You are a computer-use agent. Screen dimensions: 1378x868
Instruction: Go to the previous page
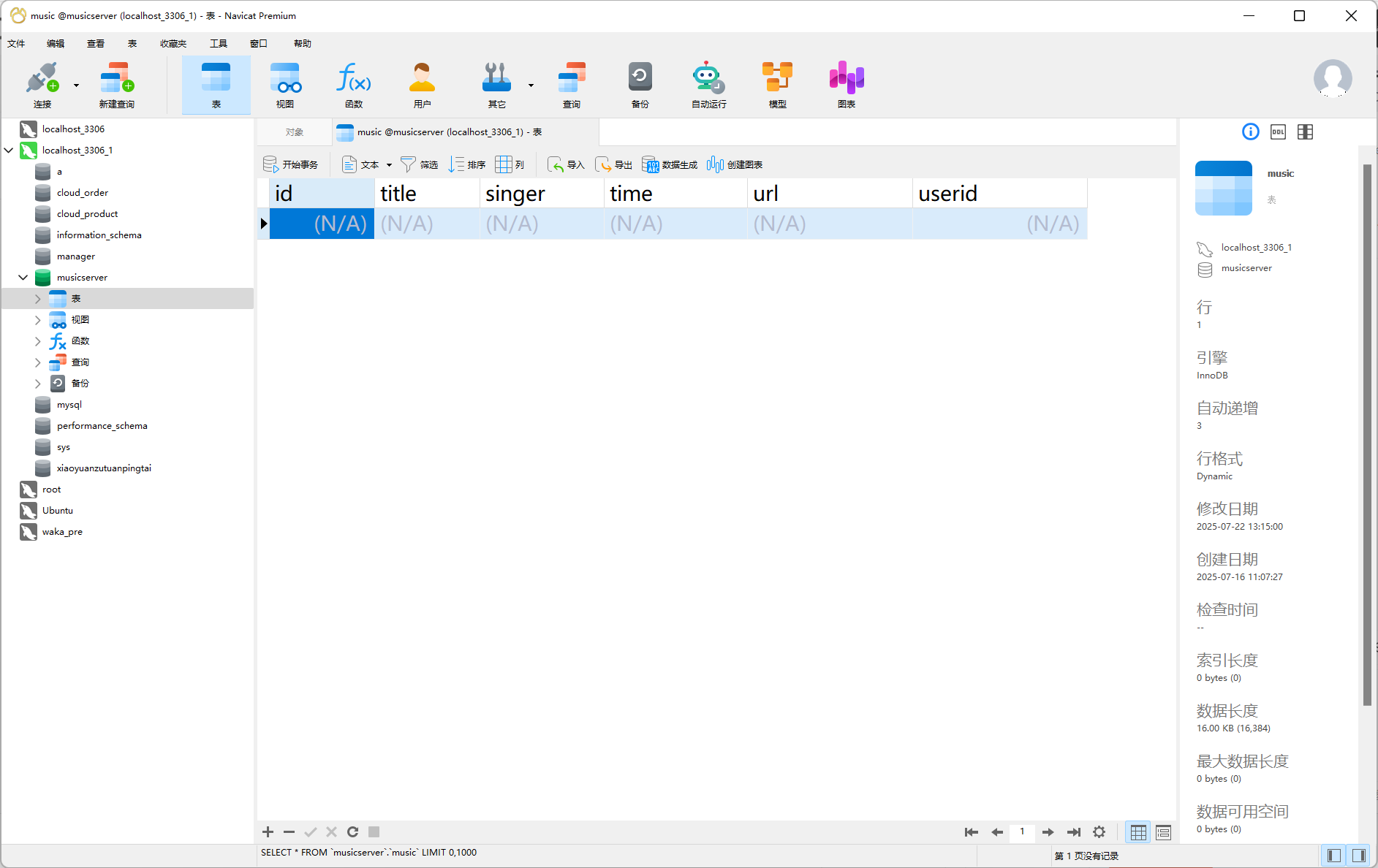coord(997,832)
